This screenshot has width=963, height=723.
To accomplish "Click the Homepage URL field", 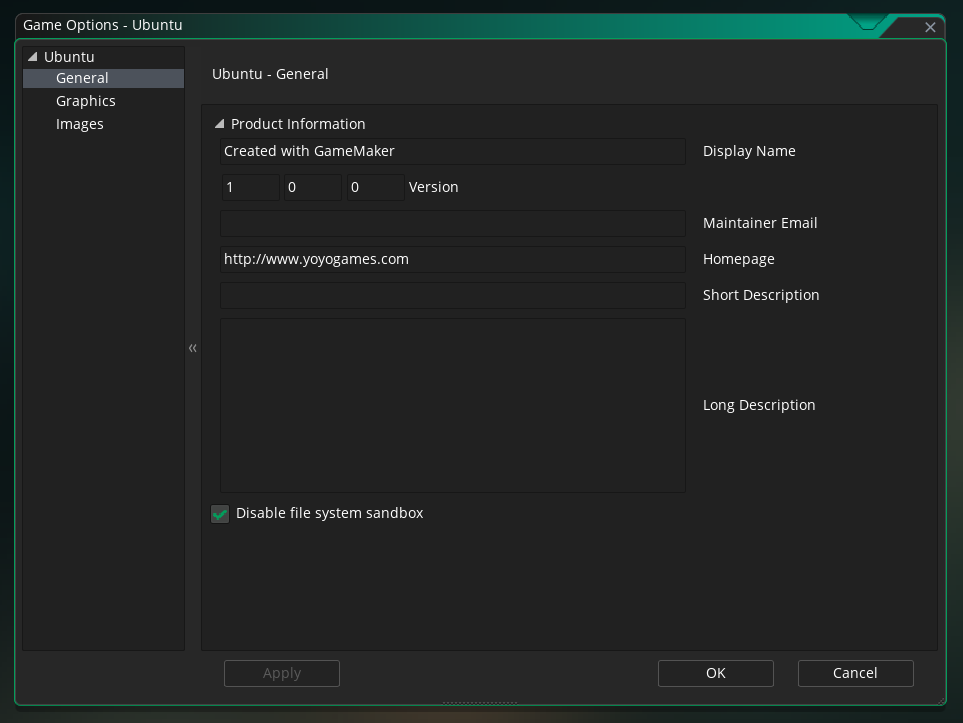I will point(453,259).
